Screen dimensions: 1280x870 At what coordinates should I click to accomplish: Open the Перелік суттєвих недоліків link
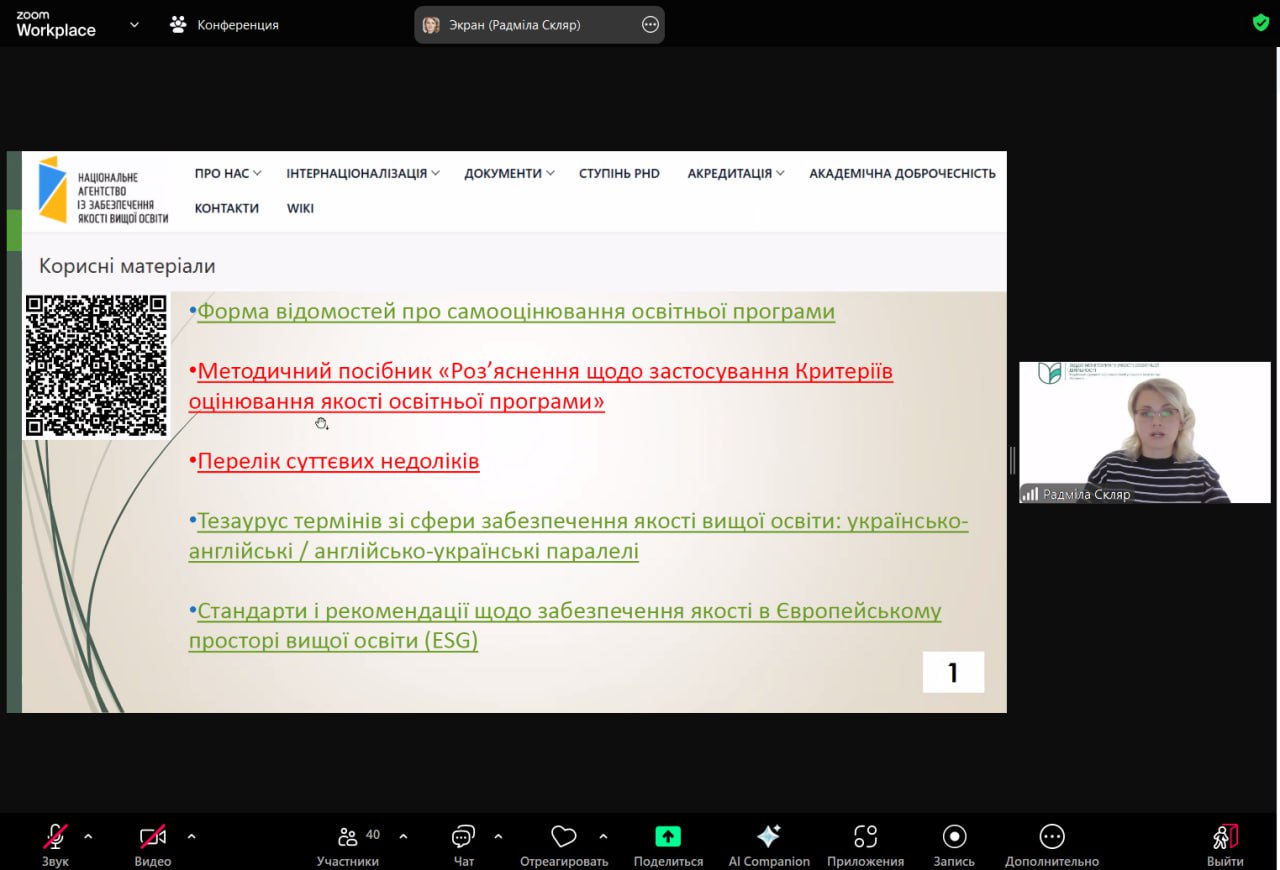[338, 461]
